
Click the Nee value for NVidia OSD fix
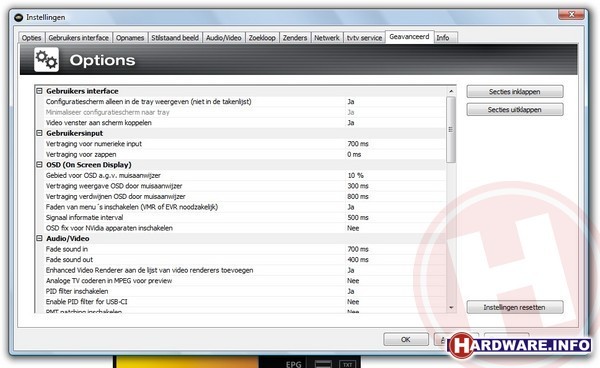pos(353,228)
